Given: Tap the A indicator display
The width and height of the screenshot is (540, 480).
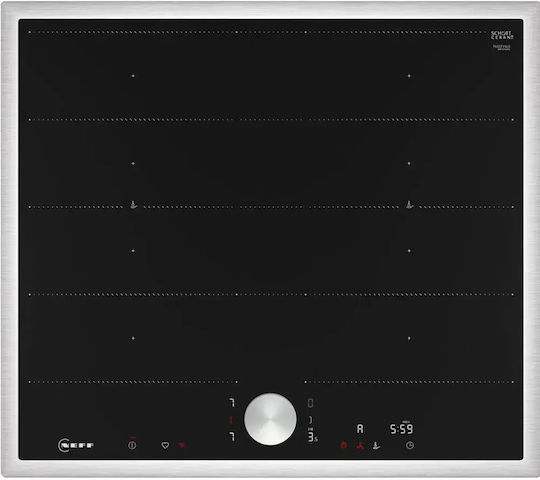Looking at the screenshot, I should pyautogui.click(x=360, y=429).
